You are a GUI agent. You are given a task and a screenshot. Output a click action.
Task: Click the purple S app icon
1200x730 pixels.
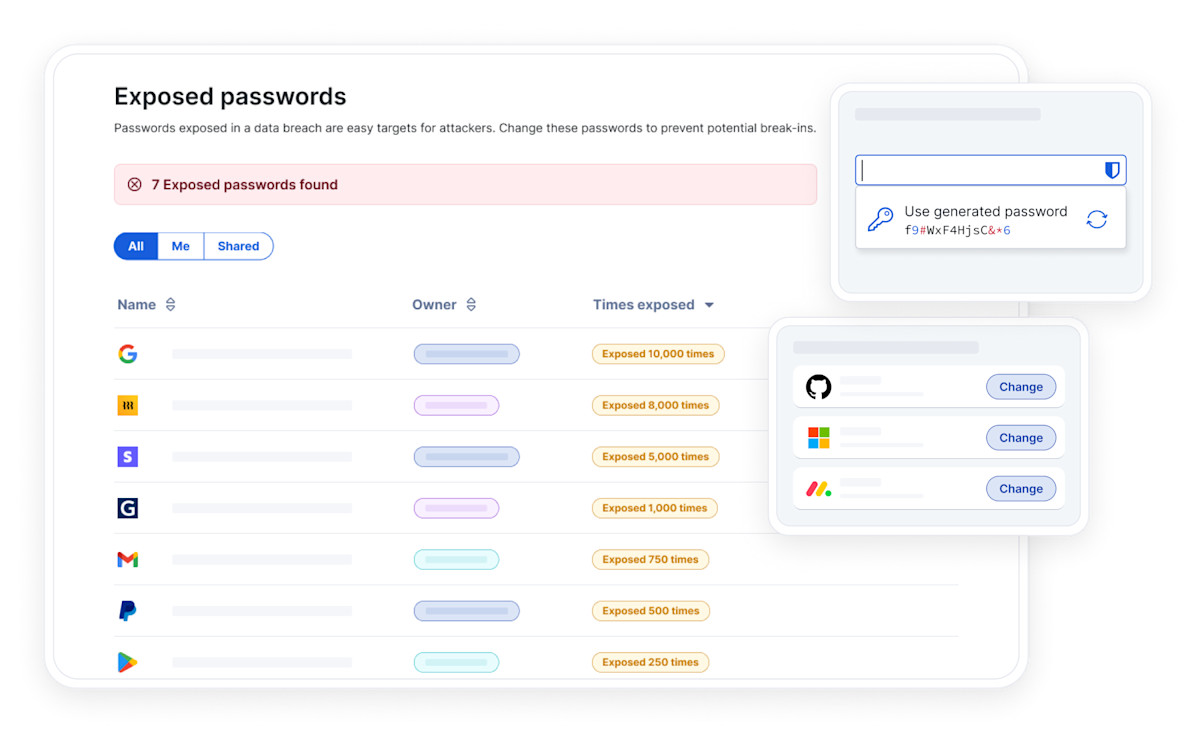(127, 457)
